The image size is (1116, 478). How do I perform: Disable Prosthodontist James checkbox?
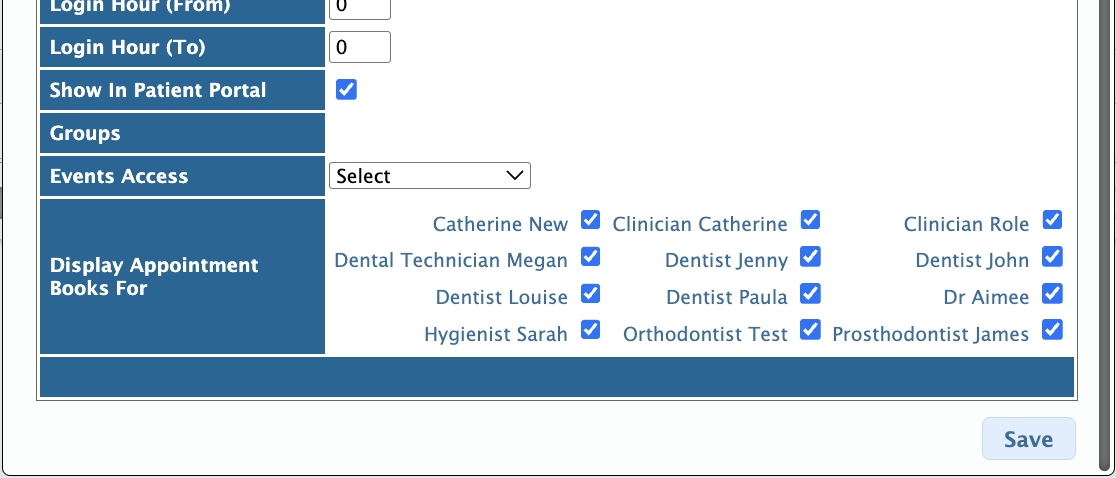click(x=1053, y=329)
